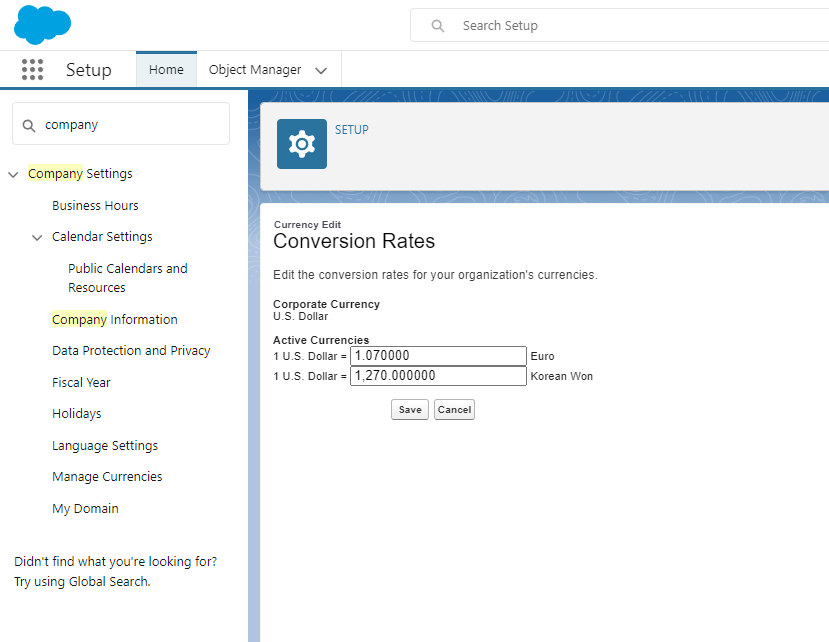Screen dimensions: 829x642
Task: Save the conversion rates
Action: pyautogui.click(x=410, y=410)
